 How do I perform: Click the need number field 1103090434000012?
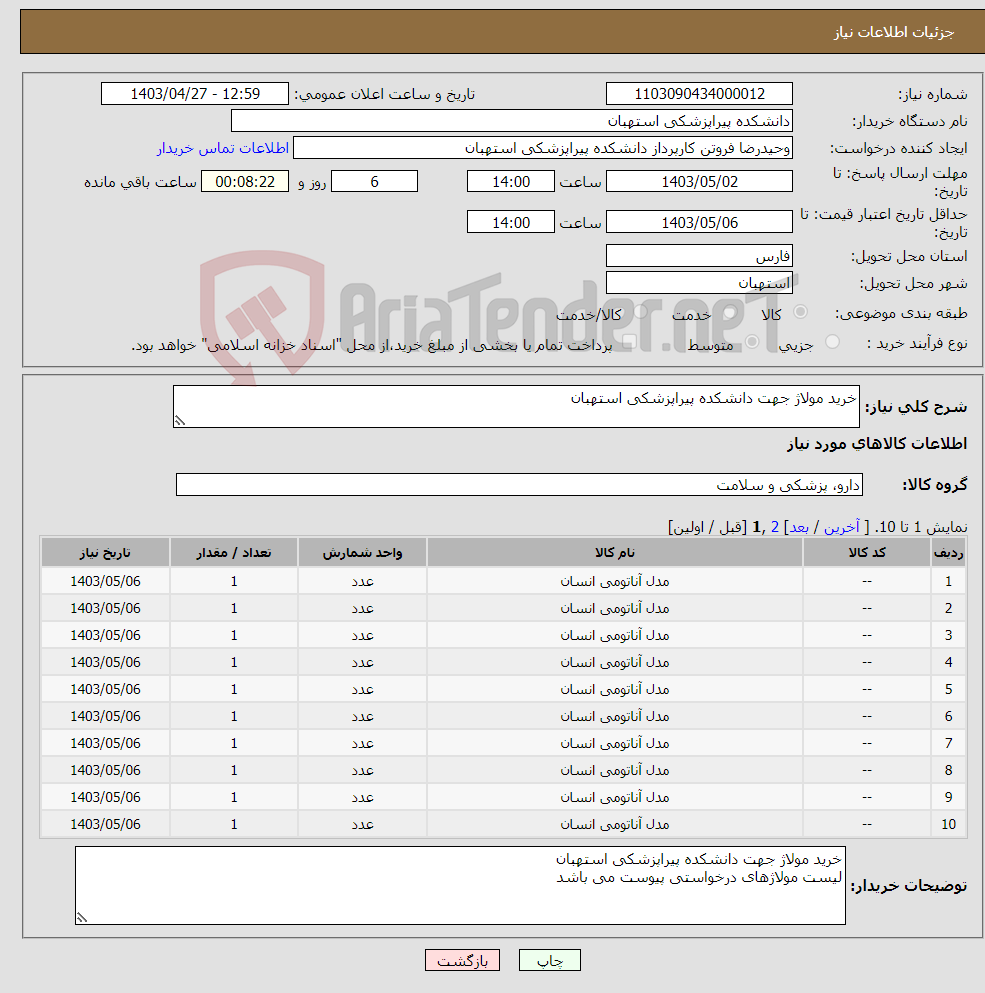(699, 94)
